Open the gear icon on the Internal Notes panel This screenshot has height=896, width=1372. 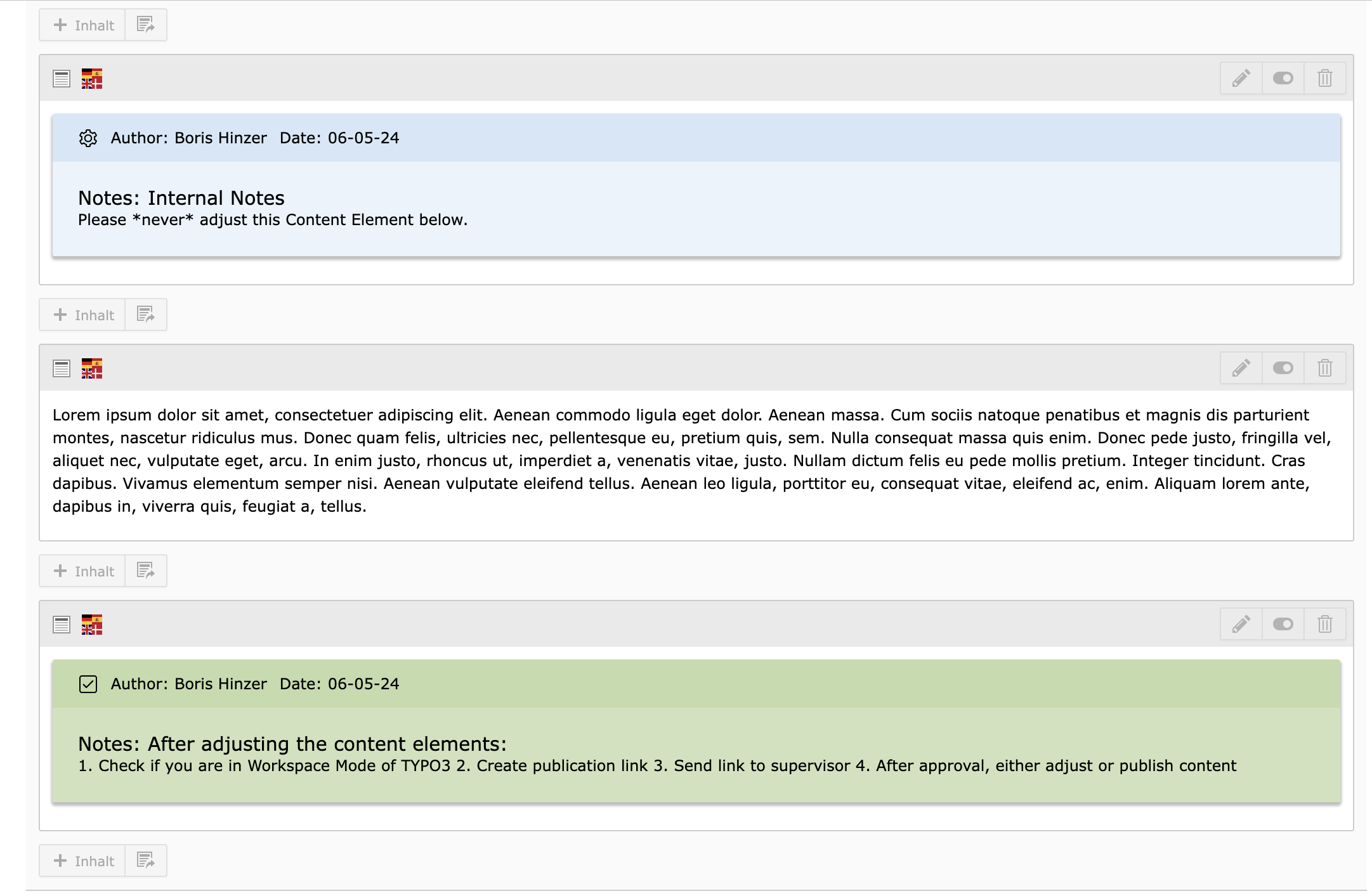tap(88, 138)
